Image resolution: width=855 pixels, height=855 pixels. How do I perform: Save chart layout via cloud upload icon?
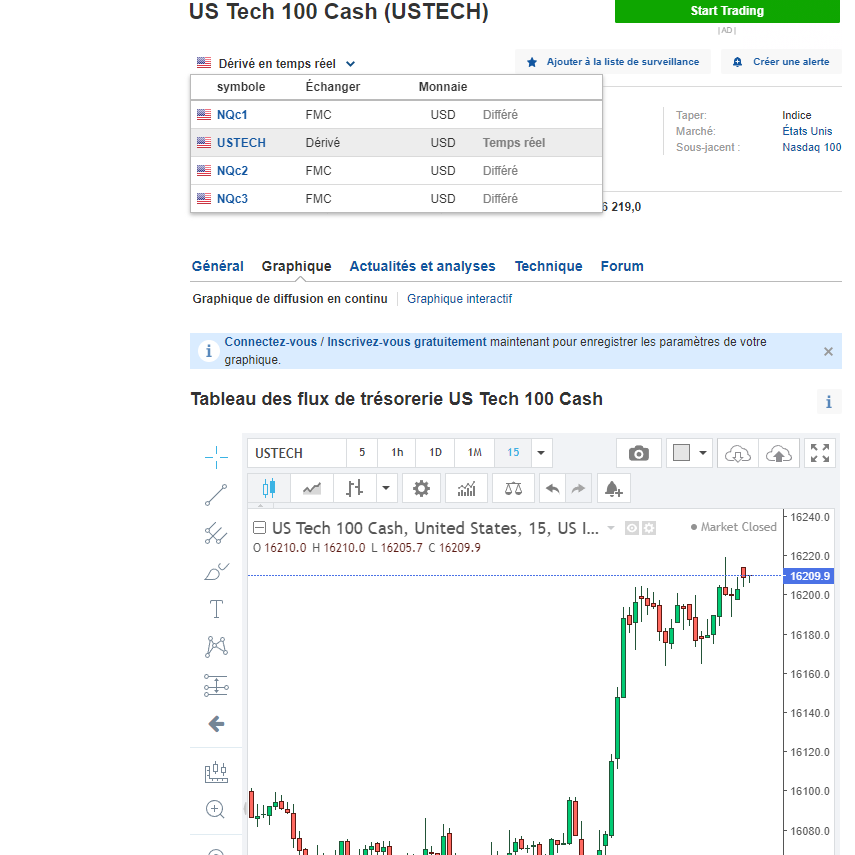779,453
